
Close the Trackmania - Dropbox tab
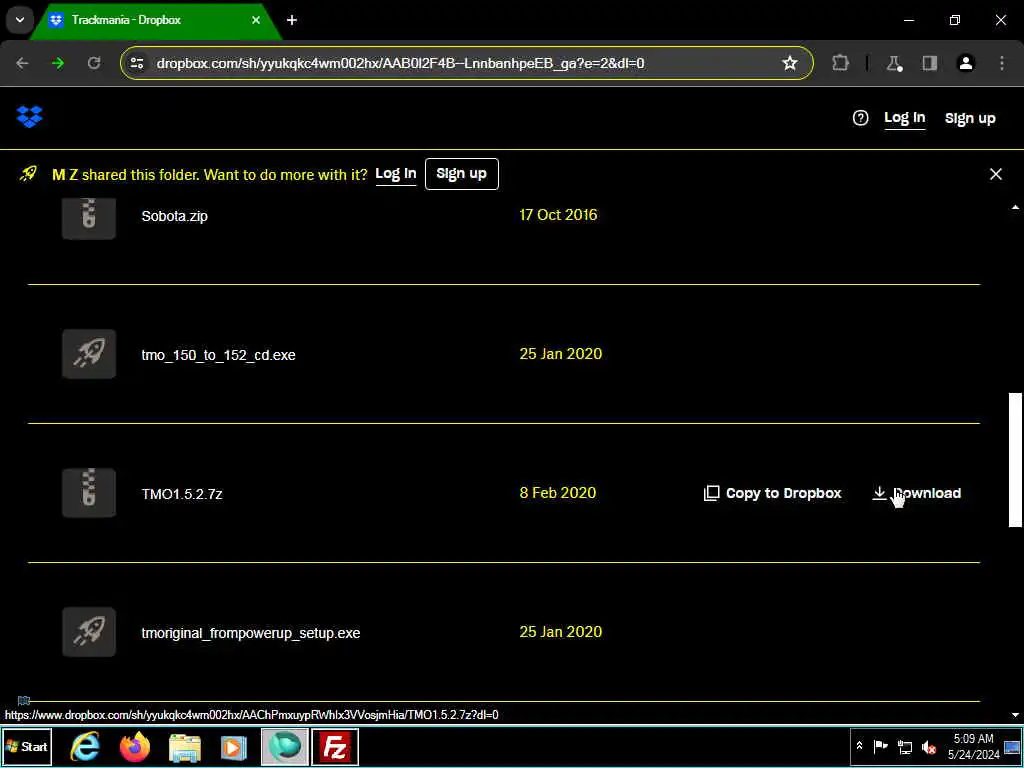click(x=256, y=20)
